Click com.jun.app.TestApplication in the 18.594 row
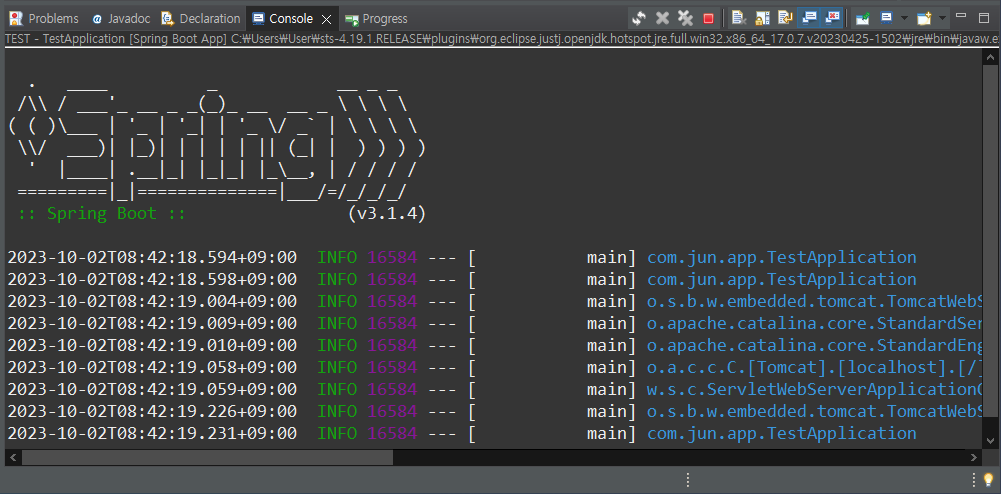This screenshot has height=494, width=1001. point(782,258)
